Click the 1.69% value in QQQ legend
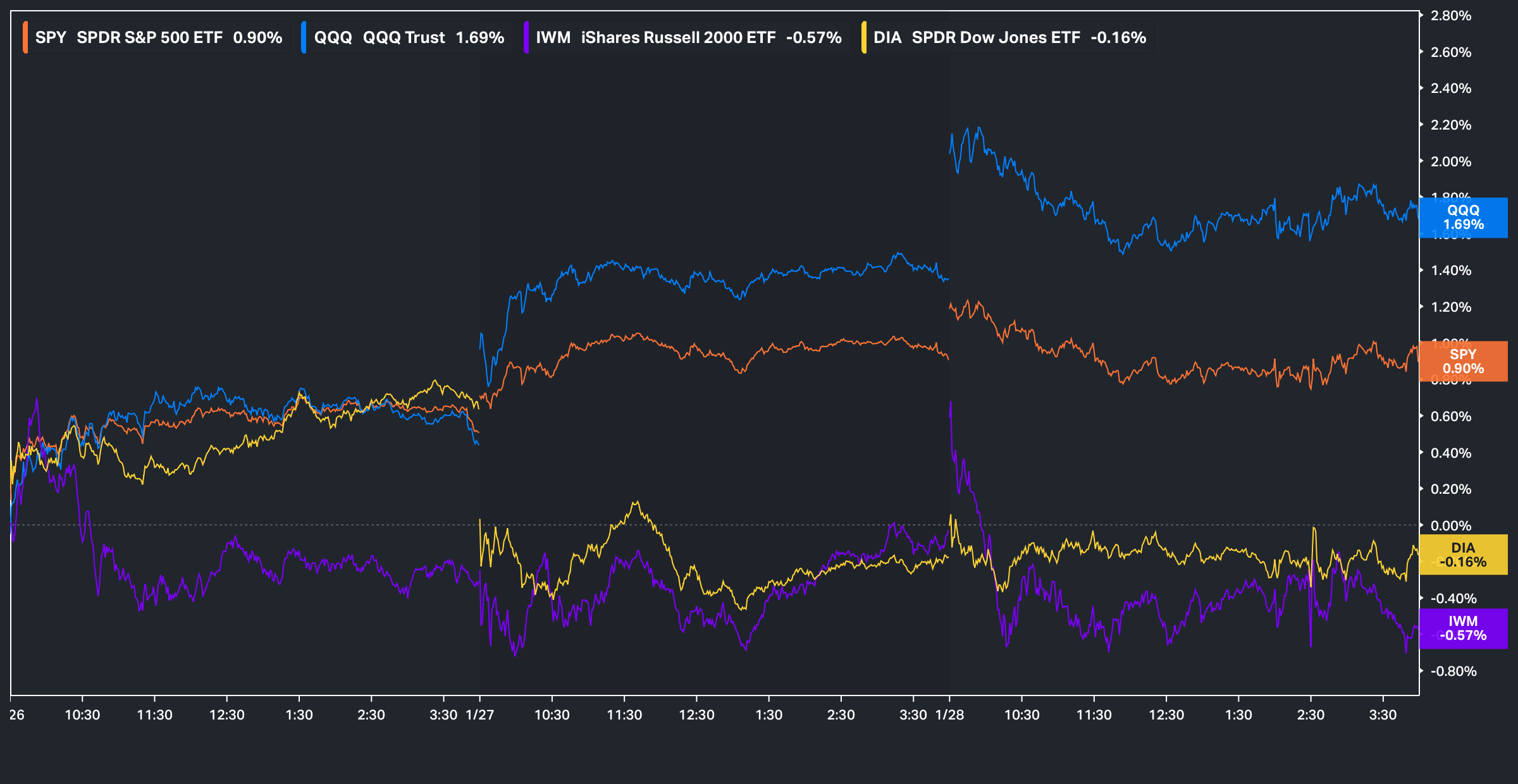The image size is (1518, 784). click(479, 37)
